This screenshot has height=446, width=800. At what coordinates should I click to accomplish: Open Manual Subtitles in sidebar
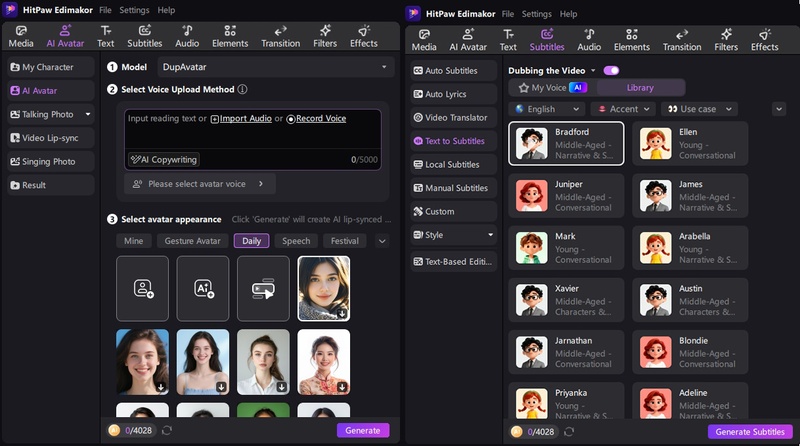pyautogui.click(x=453, y=188)
